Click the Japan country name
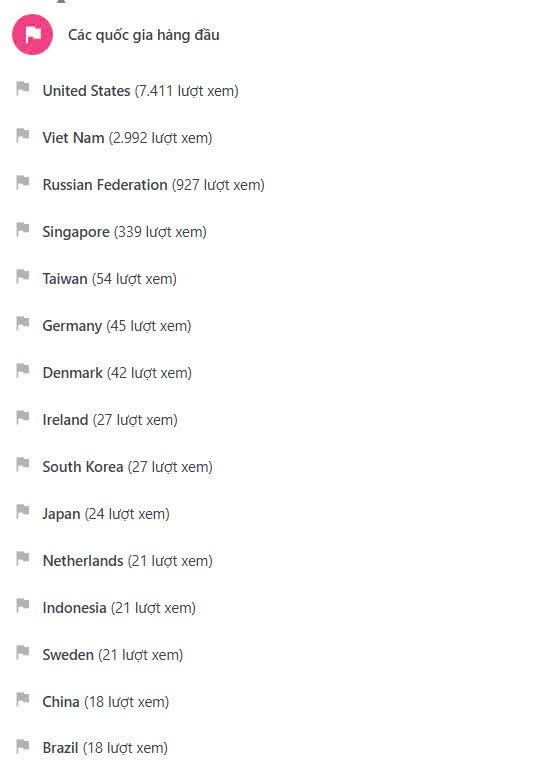 coord(62,514)
